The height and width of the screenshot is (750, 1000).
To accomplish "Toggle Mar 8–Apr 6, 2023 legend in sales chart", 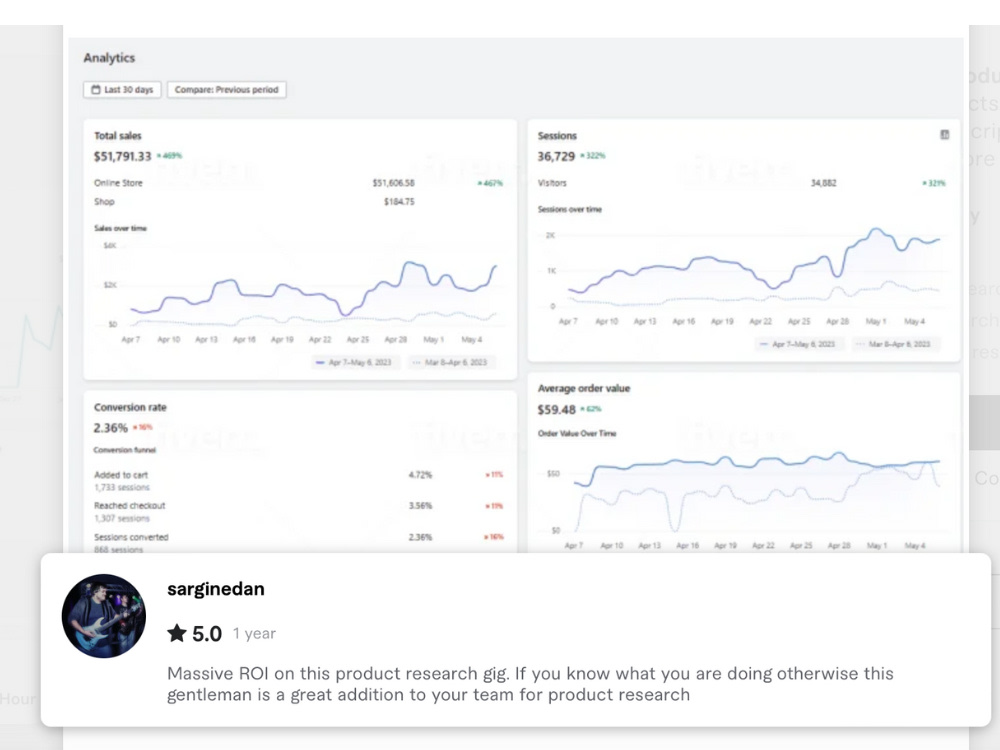I will 450,362.
